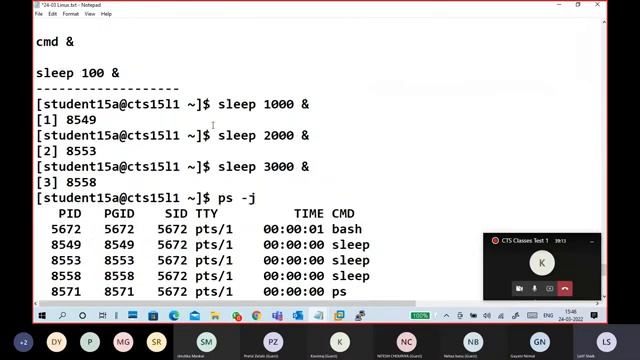This screenshot has height=360, width=640.
Task: Click the text 'sleep 100 &'
Action: (x=78, y=73)
